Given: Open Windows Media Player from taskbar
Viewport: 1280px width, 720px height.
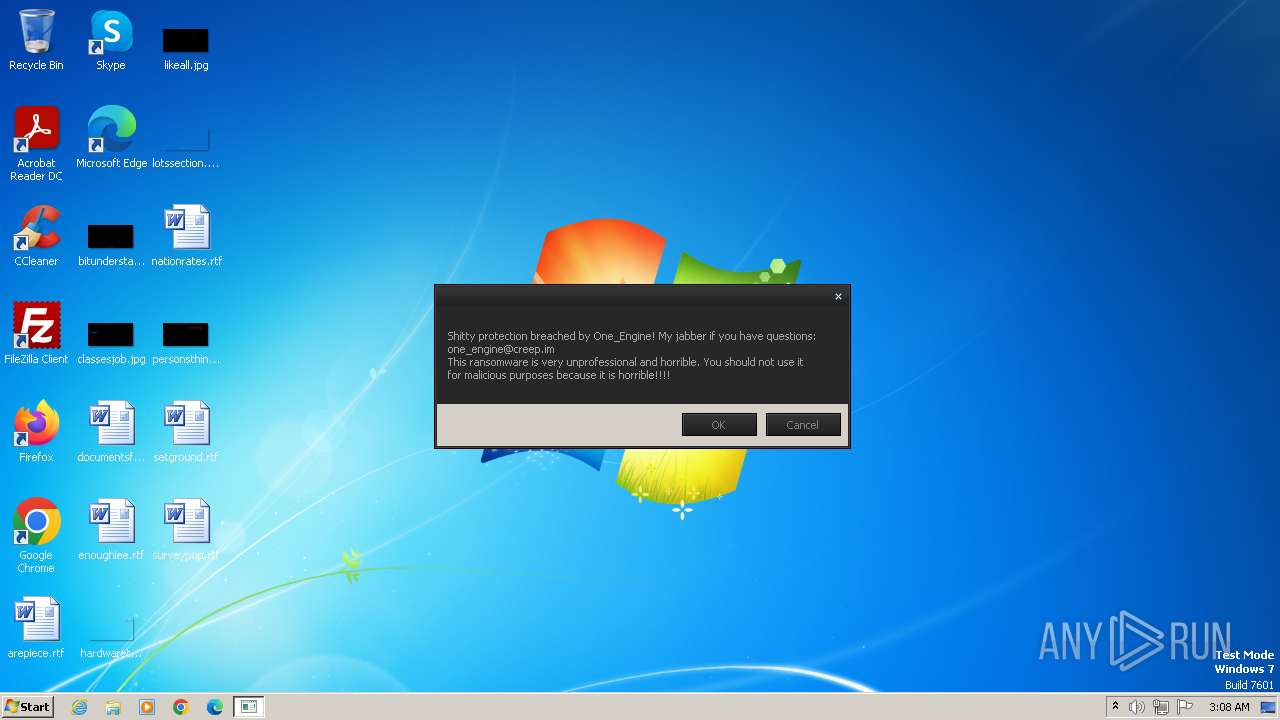Looking at the screenshot, I should [x=147, y=707].
